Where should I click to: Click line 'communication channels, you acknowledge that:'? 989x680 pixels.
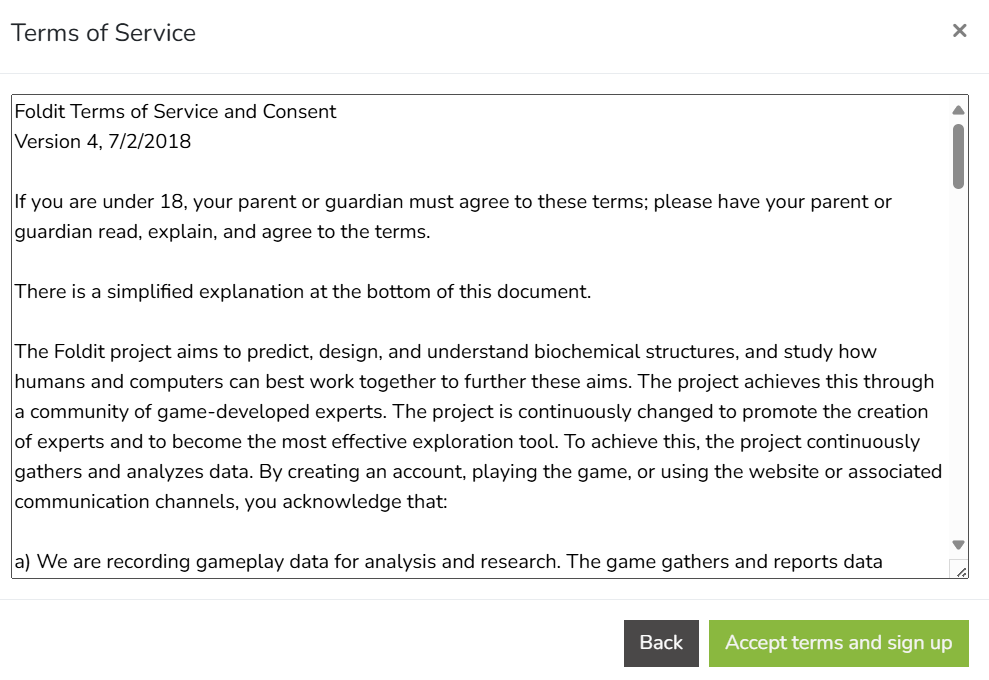tap(230, 502)
